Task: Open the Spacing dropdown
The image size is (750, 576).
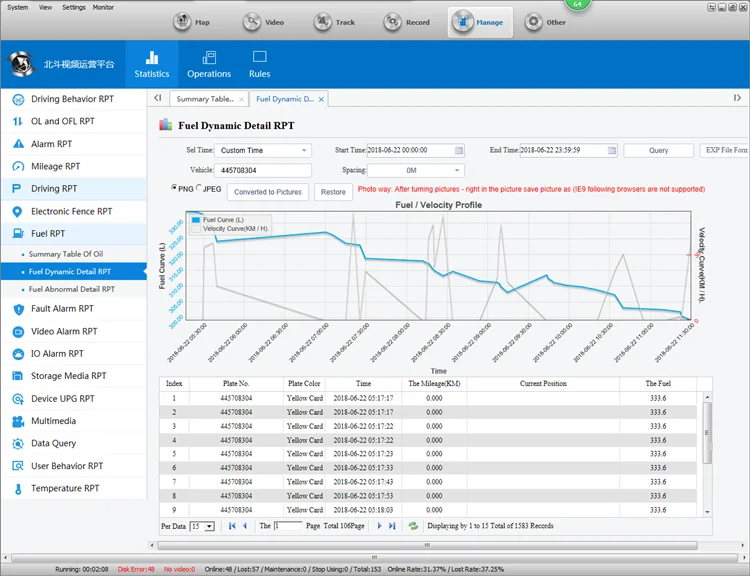Action: pyautogui.click(x=458, y=171)
